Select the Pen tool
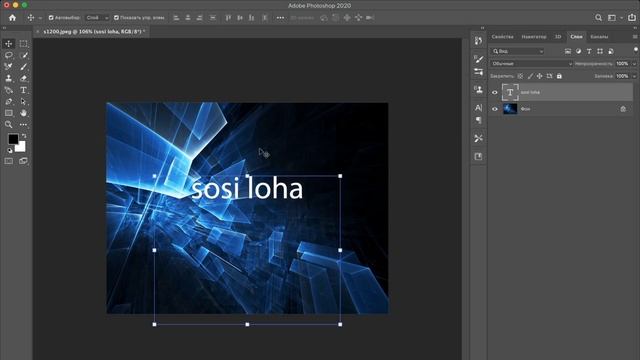The image size is (640, 360). [9, 101]
